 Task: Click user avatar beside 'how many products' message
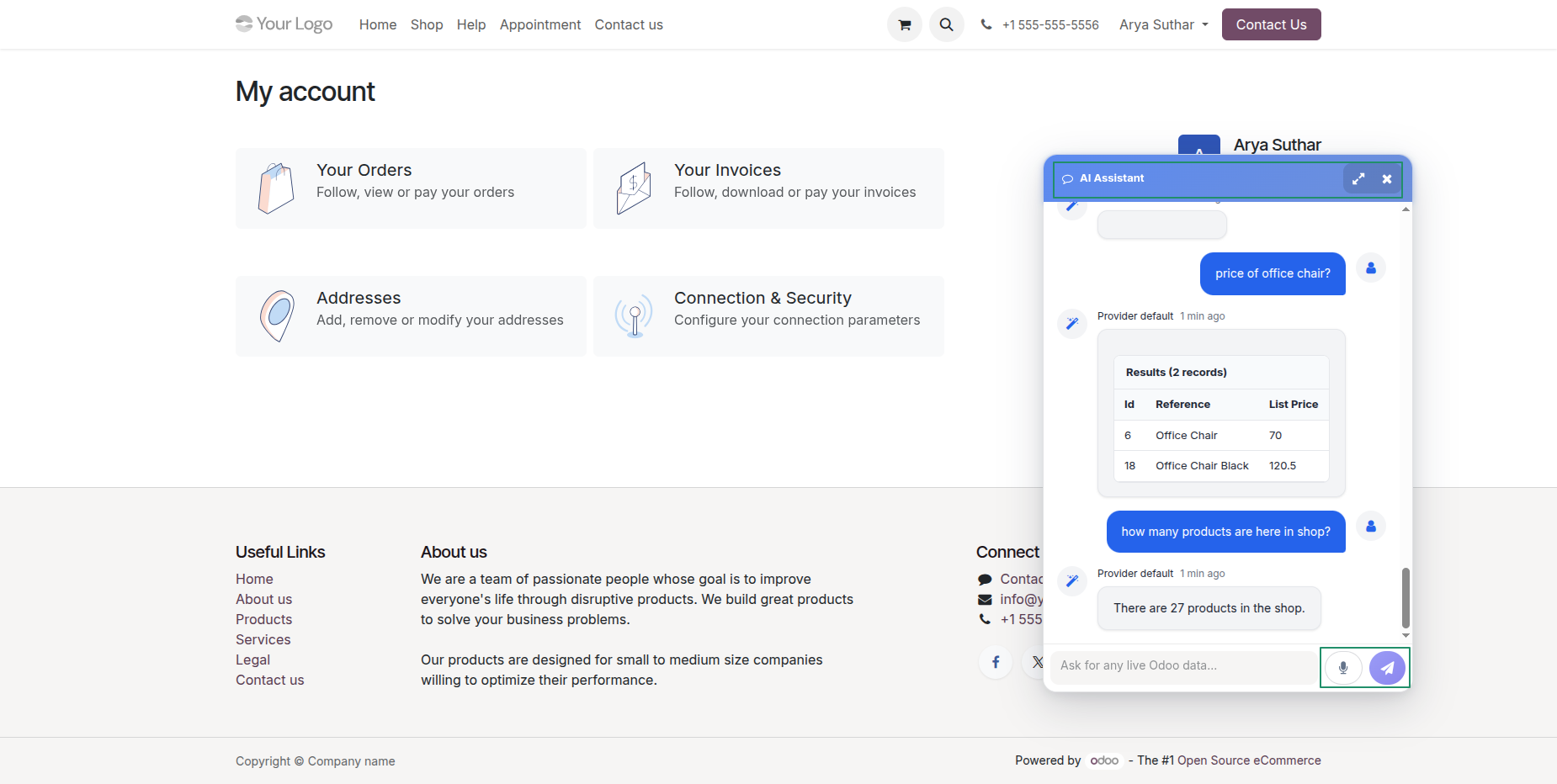point(1371,527)
